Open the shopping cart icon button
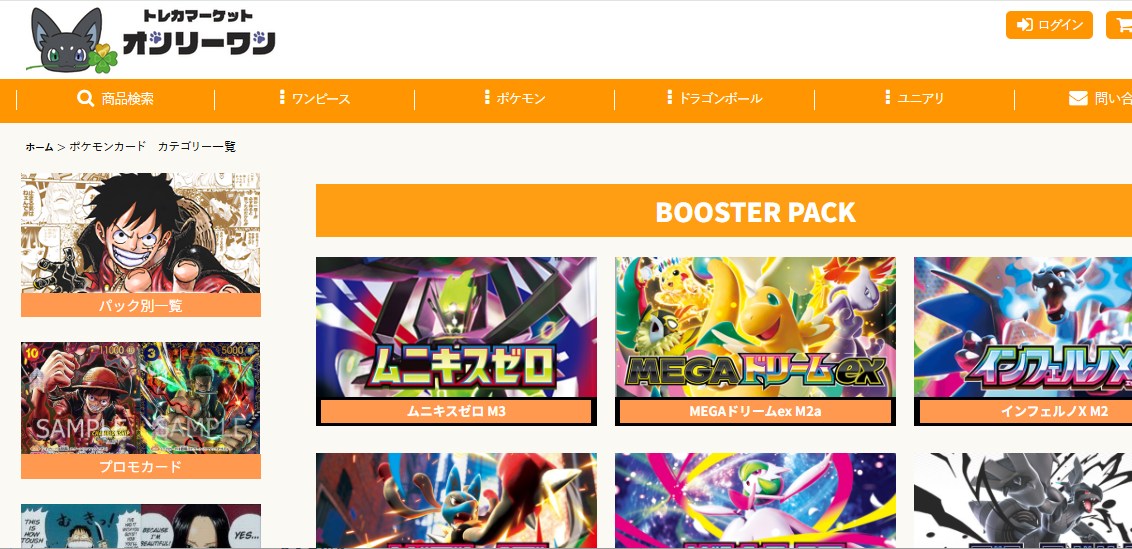 [x=1120, y=25]
